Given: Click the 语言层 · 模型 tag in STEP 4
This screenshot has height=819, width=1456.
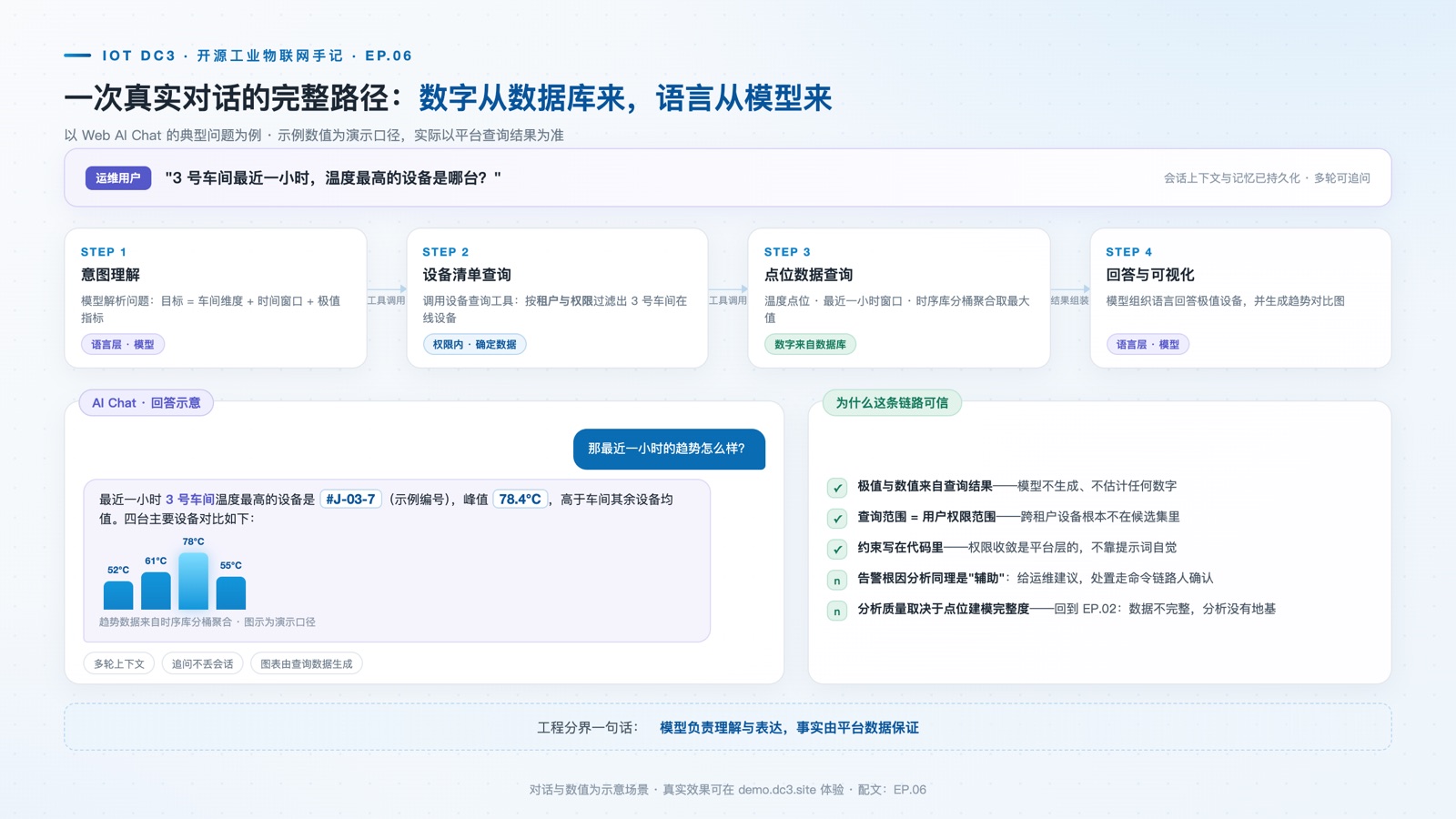Looking at the screenshot, I should pos(1148,344).
